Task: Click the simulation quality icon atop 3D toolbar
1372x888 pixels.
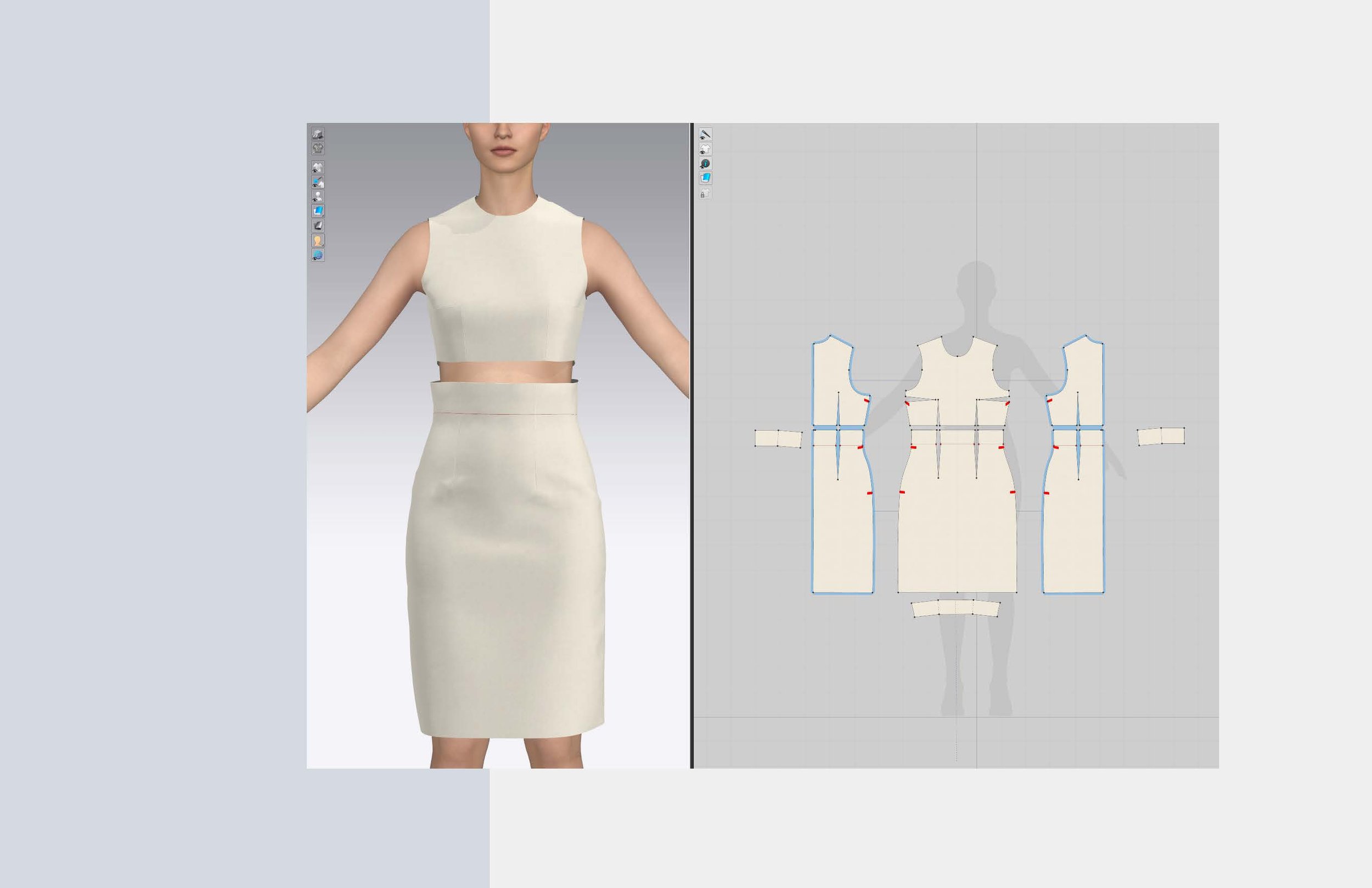Action: tap(318, 134)
